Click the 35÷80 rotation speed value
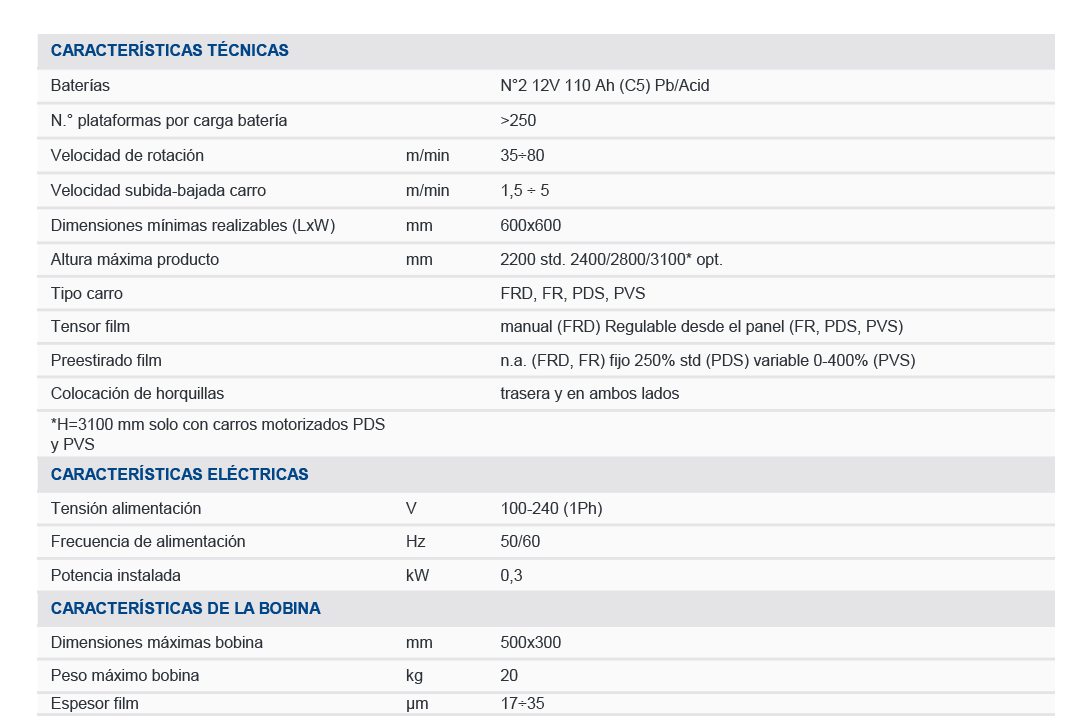Image resolution: width=1080 pixels, height=726 pixels. pos(522,156)
